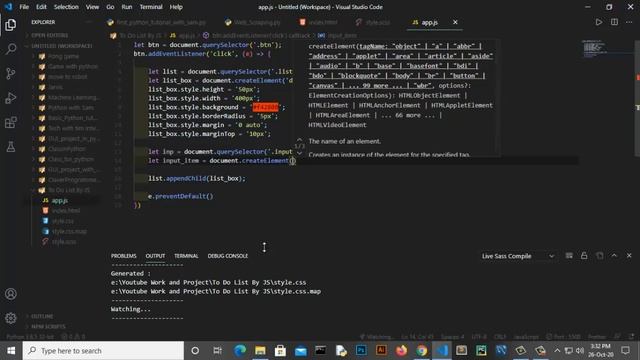
Task: Click Port 5500 Live Server status item
Action: pyautogui.click(x=563, y=337)
